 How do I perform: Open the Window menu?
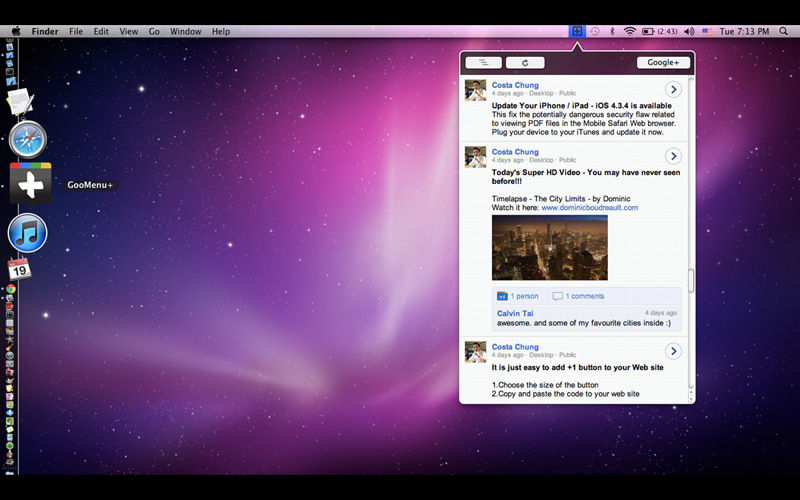tap(186, 31)
